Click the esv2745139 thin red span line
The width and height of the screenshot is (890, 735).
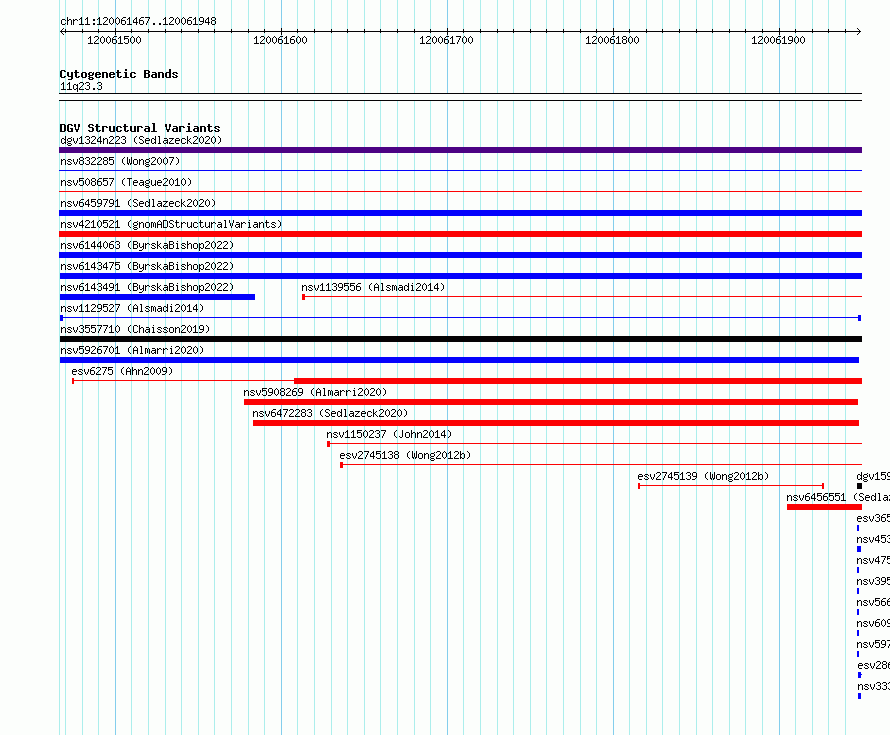(731, 486)
